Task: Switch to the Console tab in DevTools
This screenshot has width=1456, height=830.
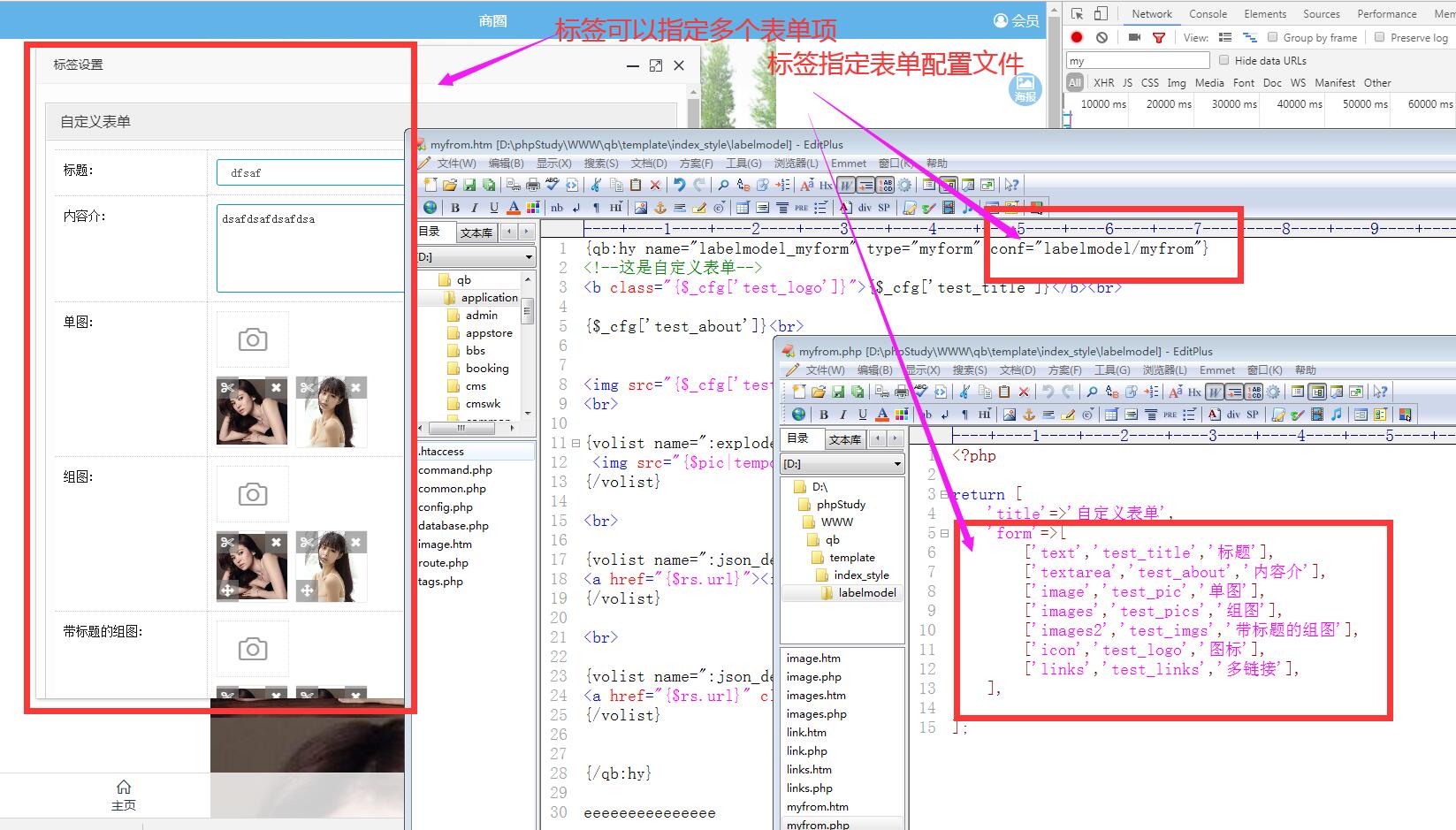Action: click(1208, 13)
